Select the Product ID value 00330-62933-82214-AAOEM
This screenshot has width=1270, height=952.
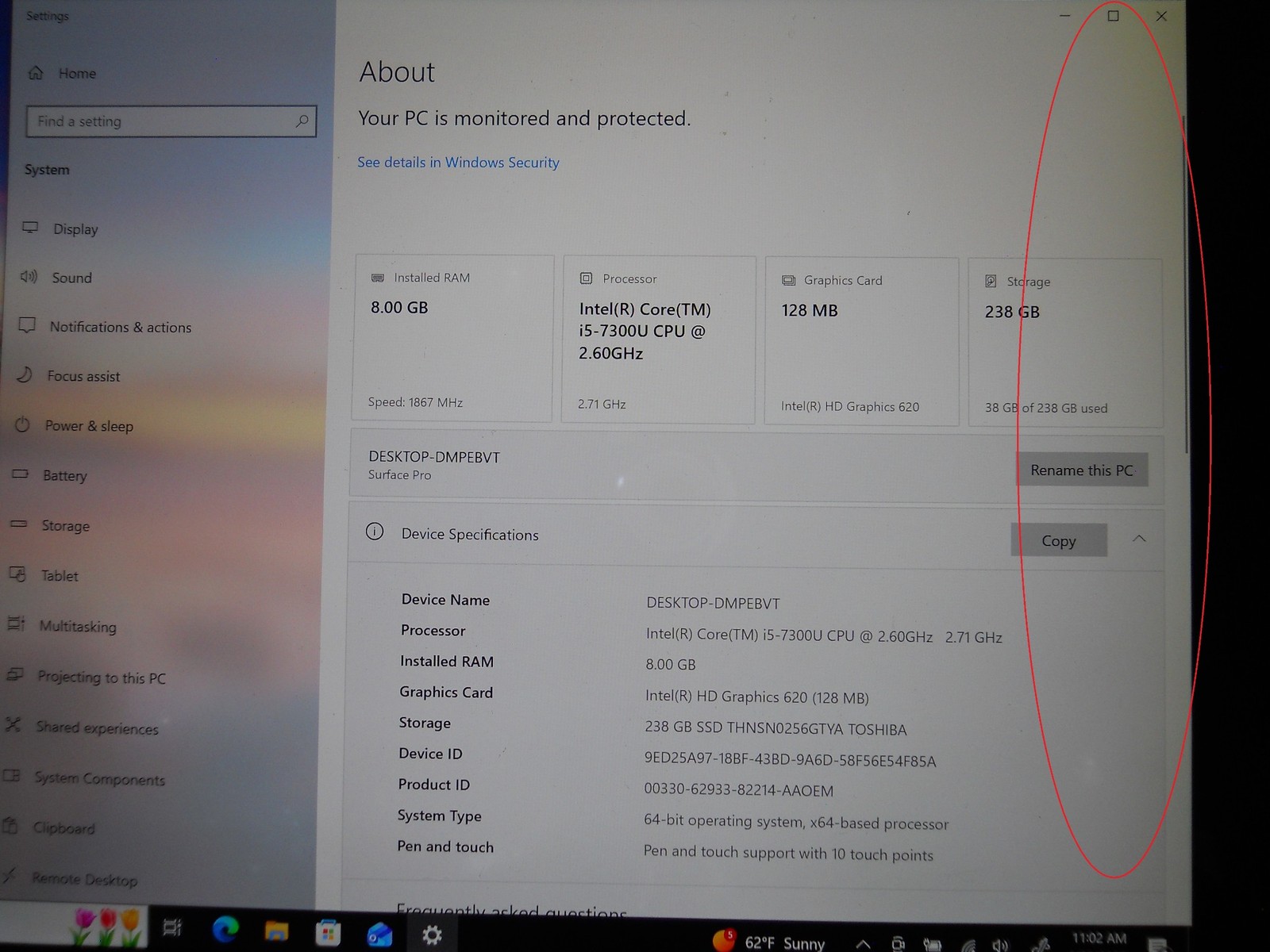click(738, 789)
